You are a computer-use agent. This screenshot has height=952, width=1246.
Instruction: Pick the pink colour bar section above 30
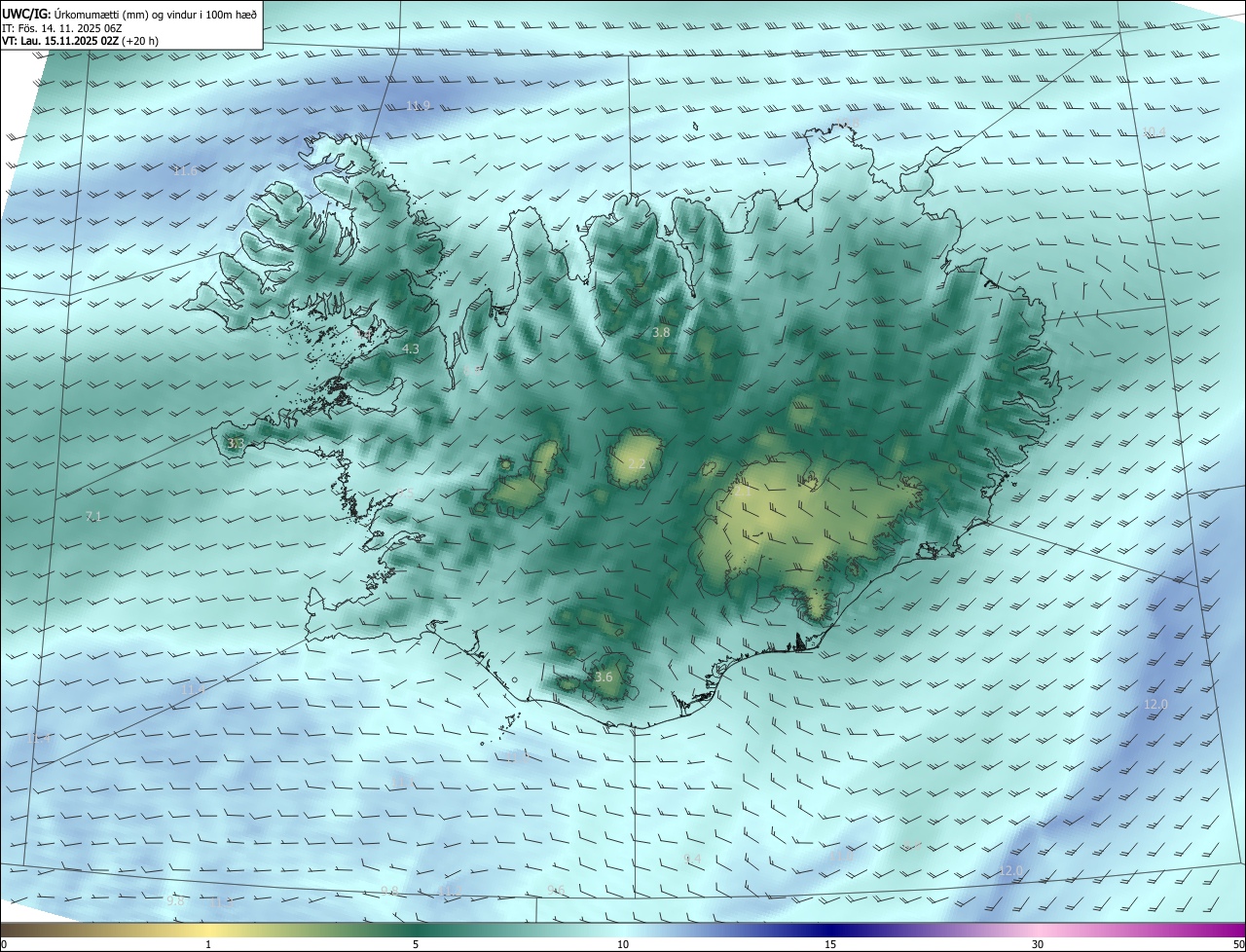[1038, 930]
